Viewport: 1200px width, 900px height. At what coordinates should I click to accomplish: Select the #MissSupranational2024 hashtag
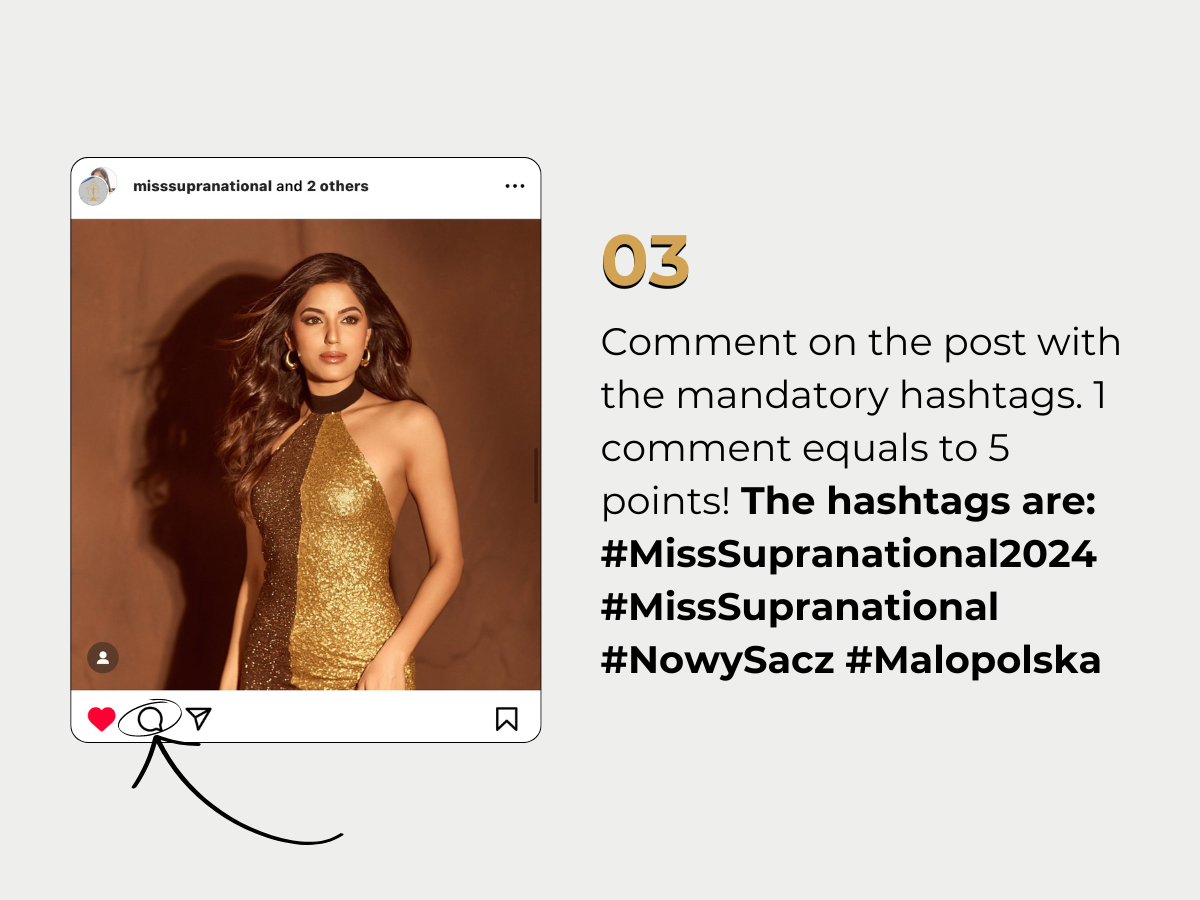(x=849, y=554)
